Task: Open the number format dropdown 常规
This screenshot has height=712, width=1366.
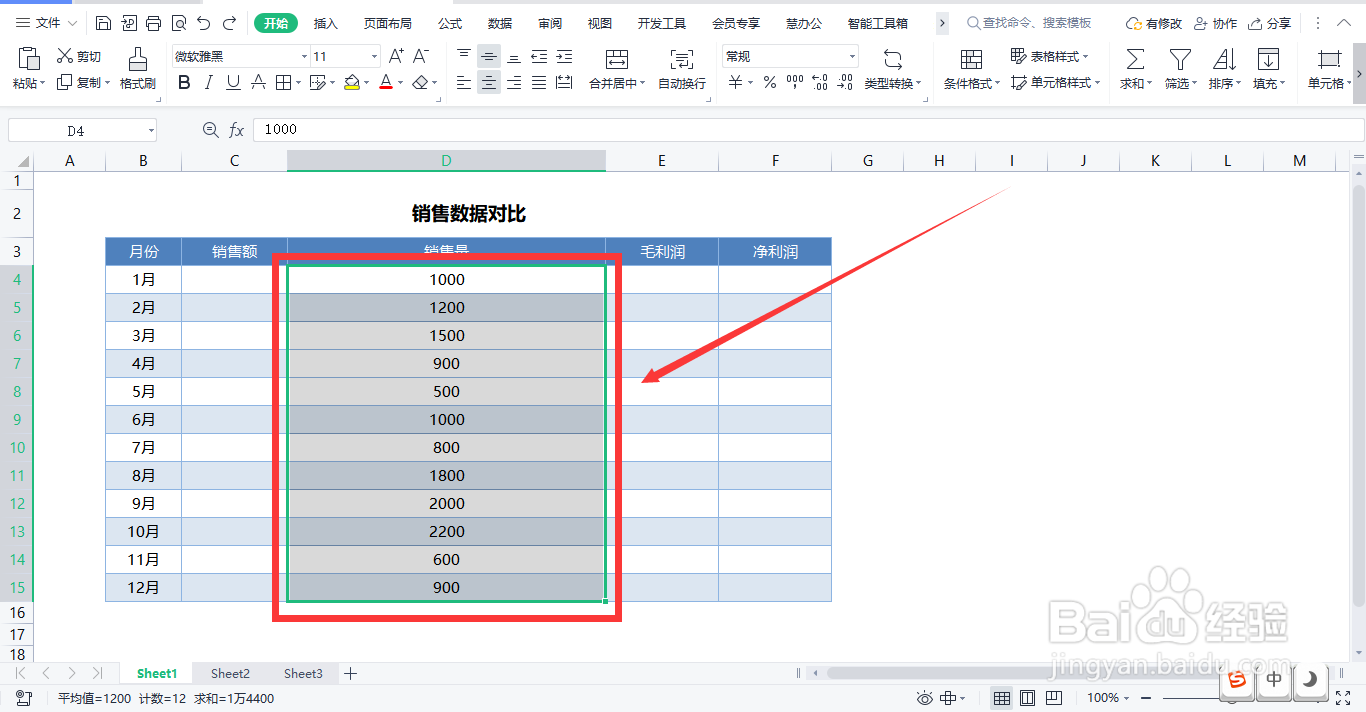Action: pyautogui.click(x=852, y=57)
